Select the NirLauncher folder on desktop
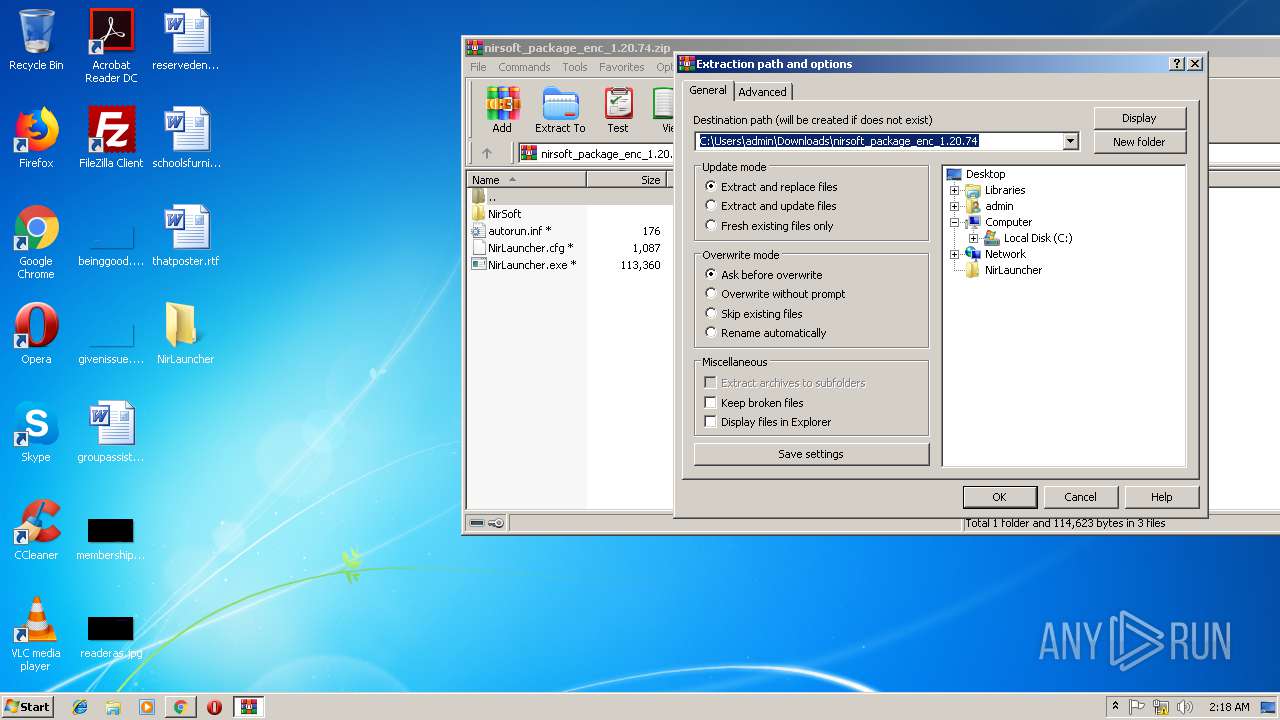Viewport: 1280px width, 720px height. (185, 334)
